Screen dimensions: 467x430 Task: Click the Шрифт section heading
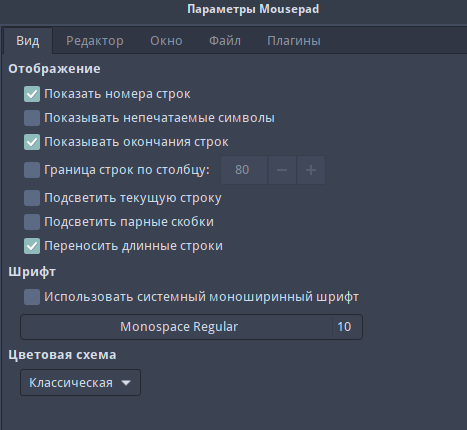[x=32, y=272]
